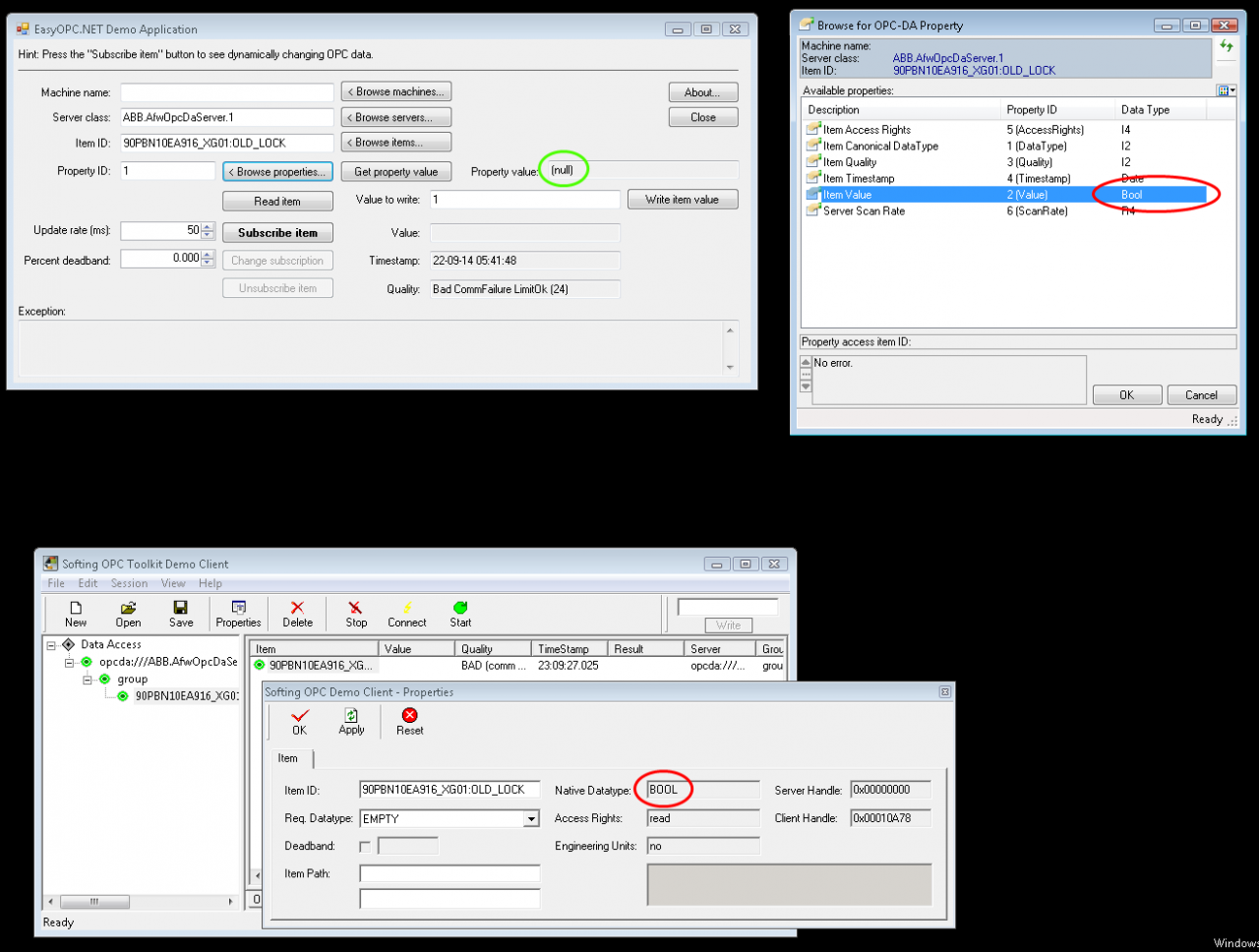Image resolution: width=1259 pixels, height=952 pixels.
Task: Toggle the Deadband checkbox in Properties dialog
Action: pos(365,846)
